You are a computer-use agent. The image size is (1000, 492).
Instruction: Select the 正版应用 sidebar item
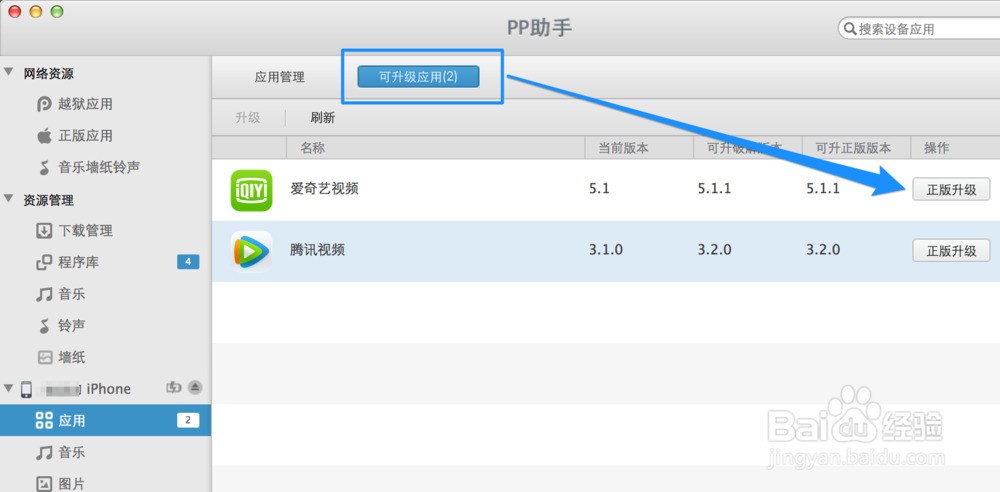pos(105,136)
